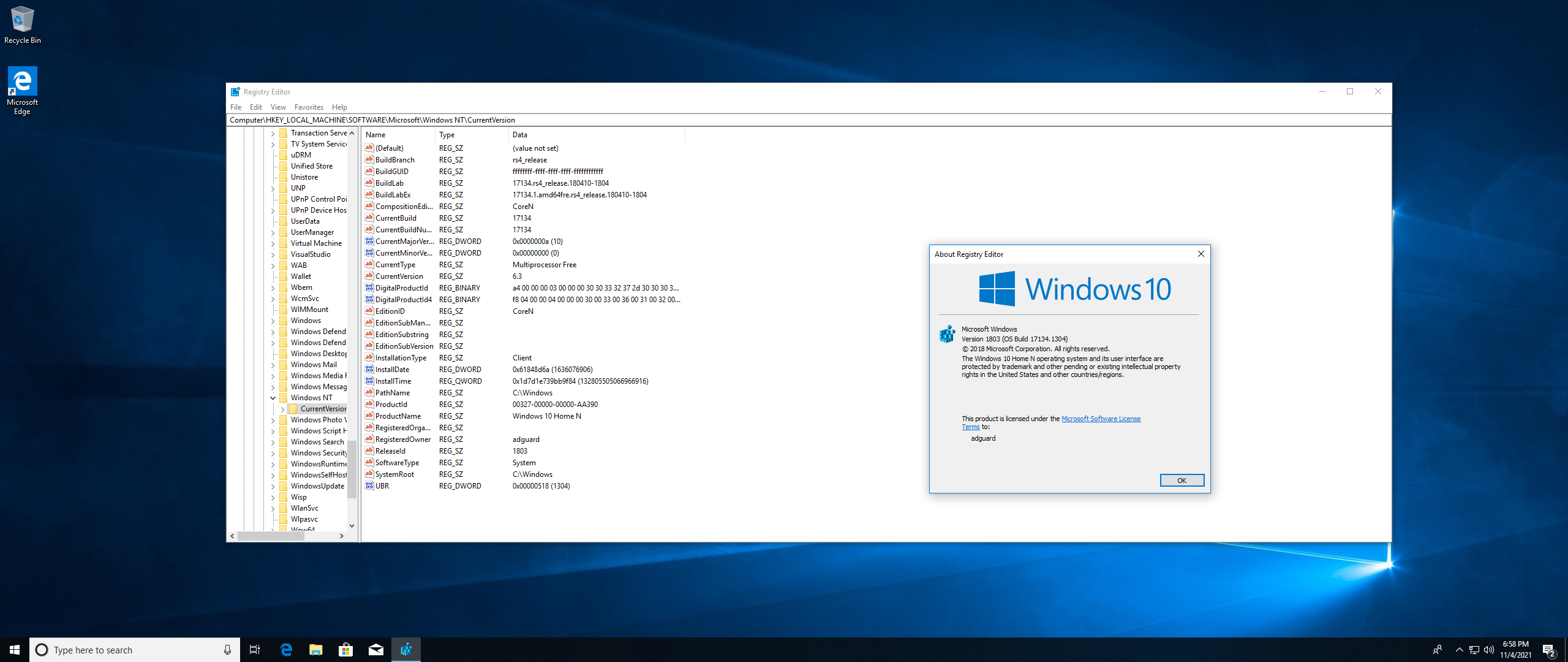Sort values by the Type column header

(472, 135)
